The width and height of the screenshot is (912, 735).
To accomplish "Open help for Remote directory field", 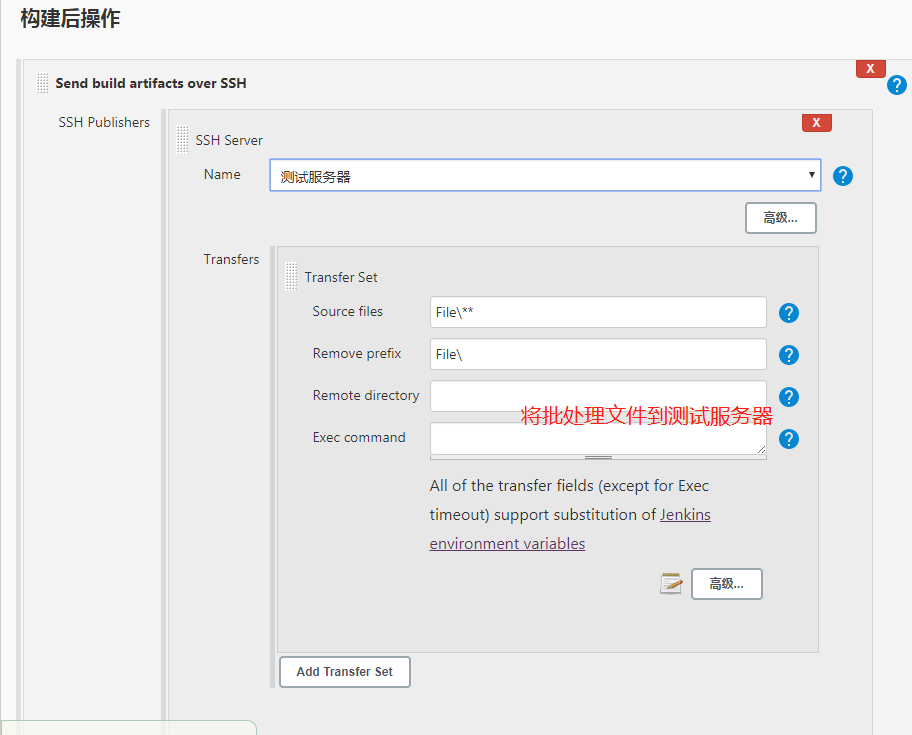I will click(x=789, y=397).
